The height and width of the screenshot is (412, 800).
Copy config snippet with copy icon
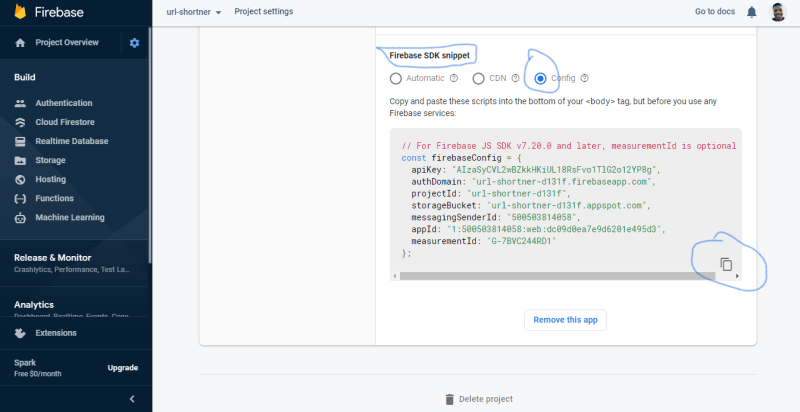[x=726, y=264]
